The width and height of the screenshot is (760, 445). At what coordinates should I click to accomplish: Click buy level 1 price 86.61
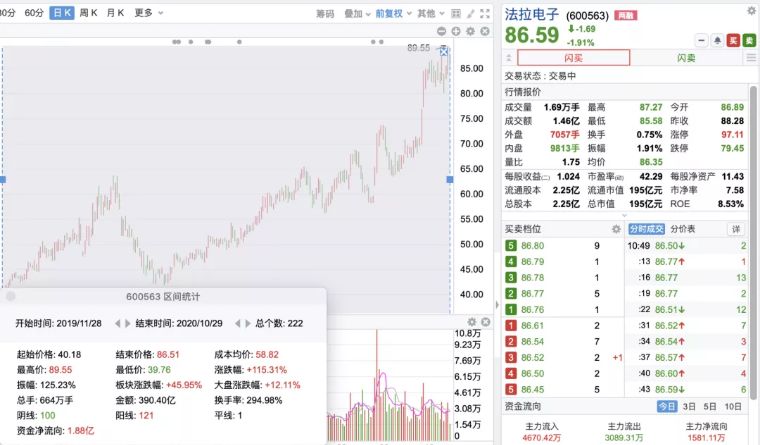click(x=532, y=326)
